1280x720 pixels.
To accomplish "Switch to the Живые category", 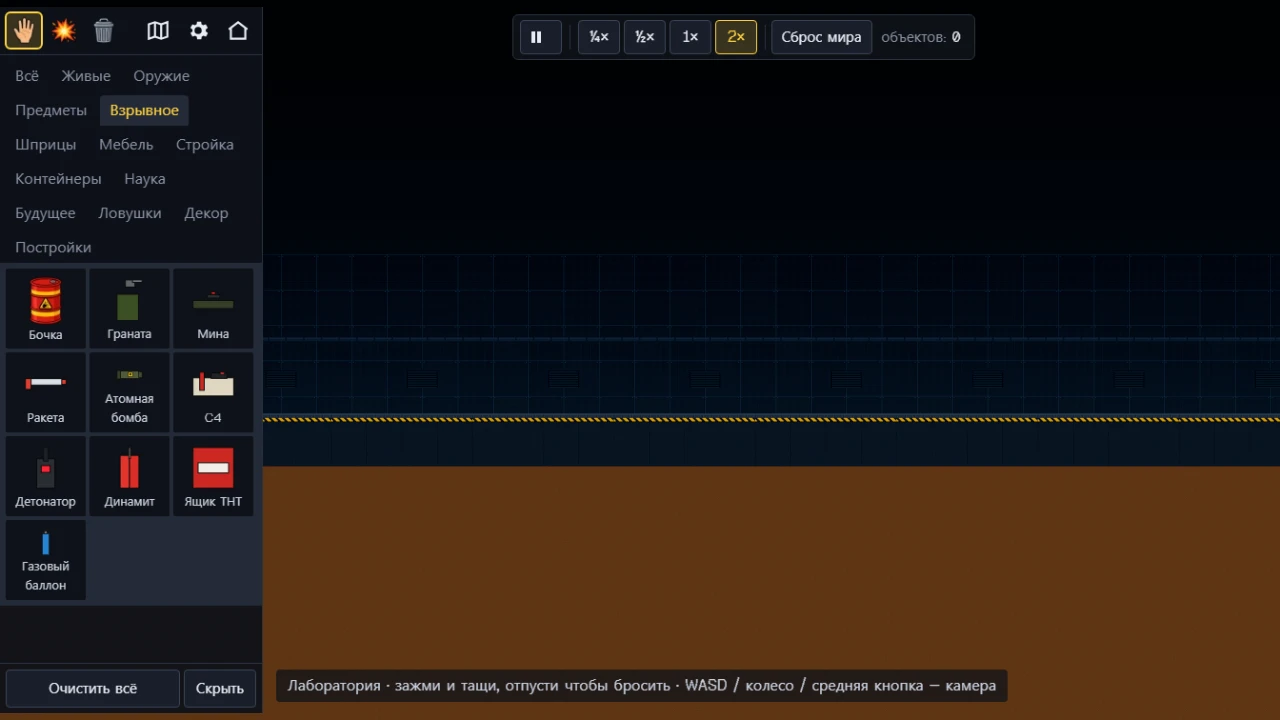I will point(86,76).
